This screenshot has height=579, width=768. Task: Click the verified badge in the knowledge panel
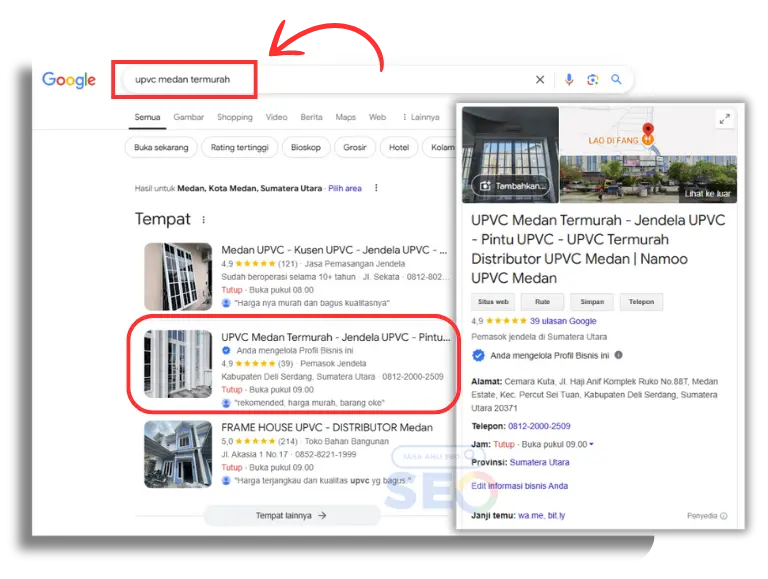(479, 356)
